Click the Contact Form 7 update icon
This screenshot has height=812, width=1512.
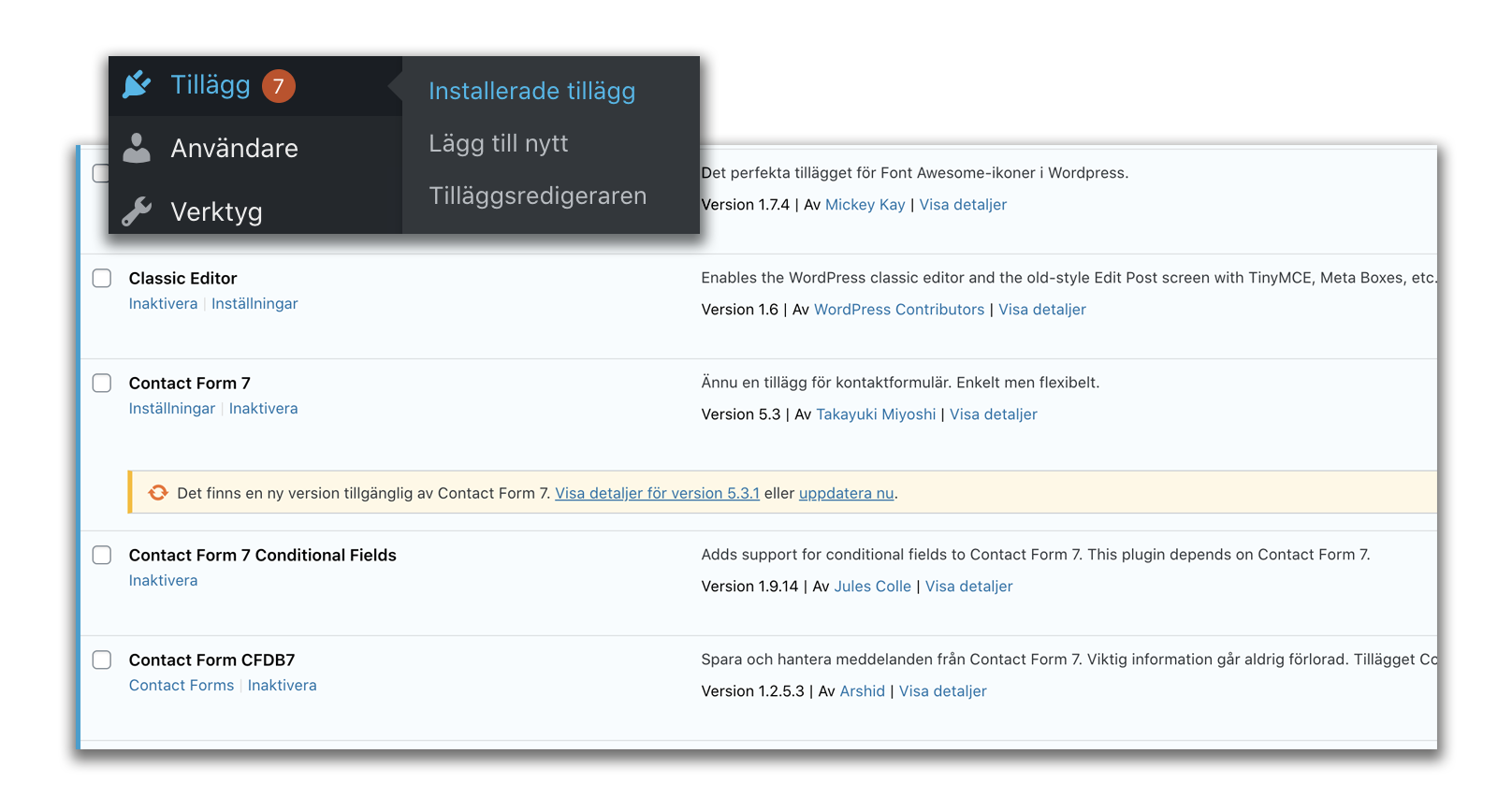pyautogui.click(x=158, y=493)
